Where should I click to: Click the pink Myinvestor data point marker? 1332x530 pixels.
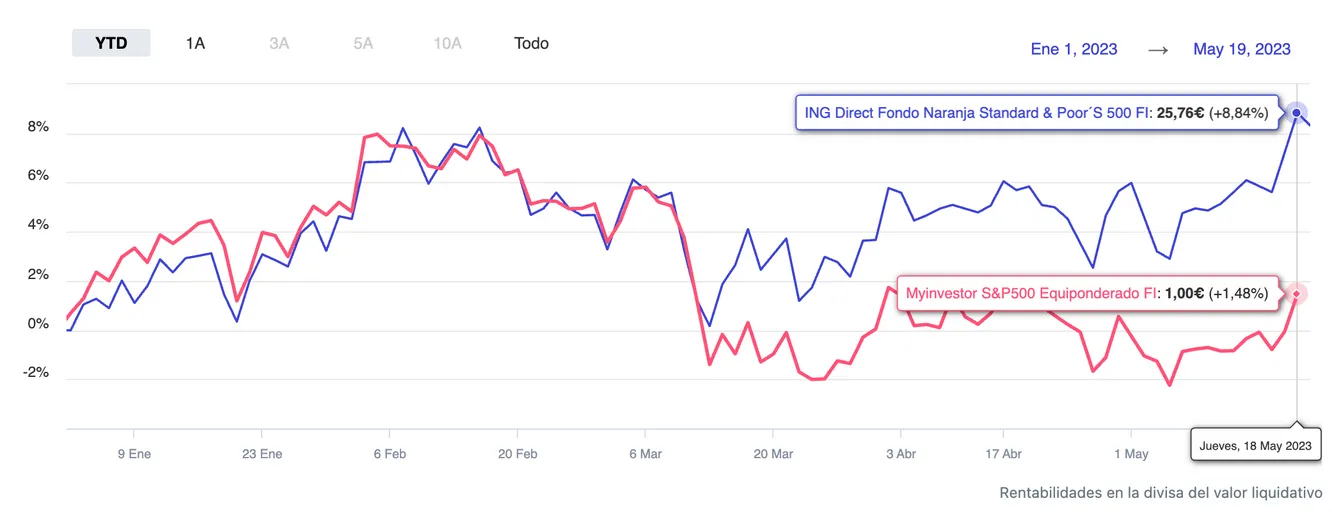[1297, 293]
